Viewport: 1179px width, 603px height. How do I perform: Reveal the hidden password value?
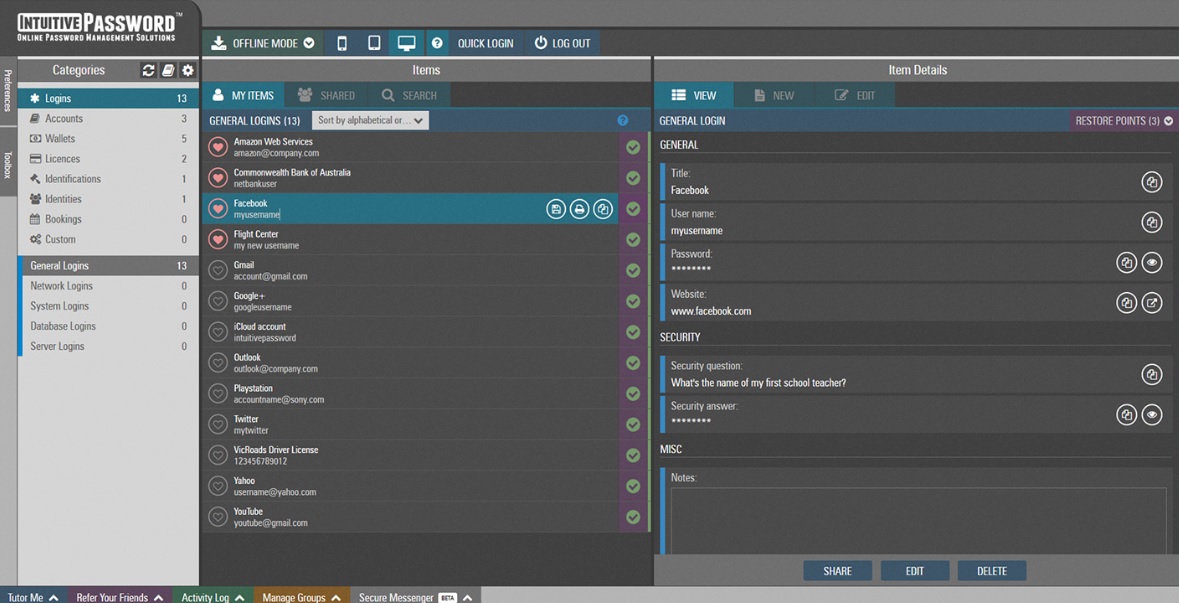pyautogui.click(x=1151, y=262)
